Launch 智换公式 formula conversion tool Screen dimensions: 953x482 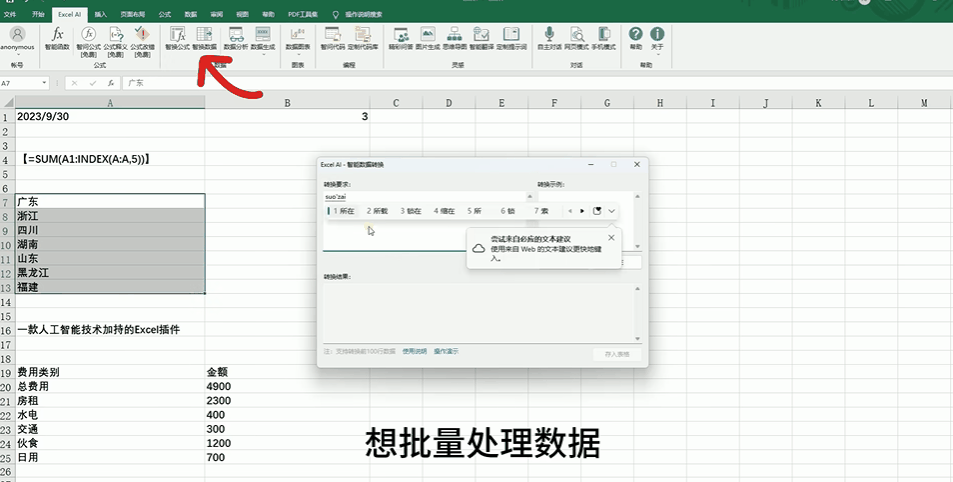(x=177, y=34)
